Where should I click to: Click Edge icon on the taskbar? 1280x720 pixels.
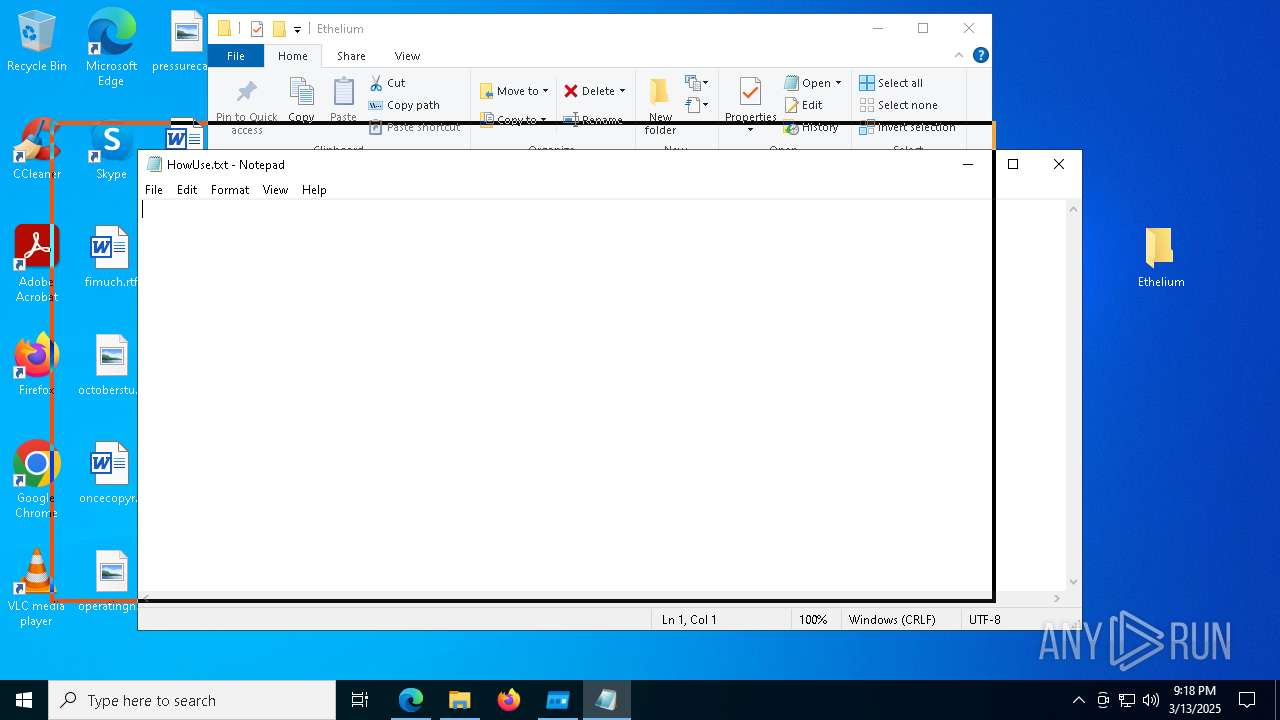click(x=411, y=700)
